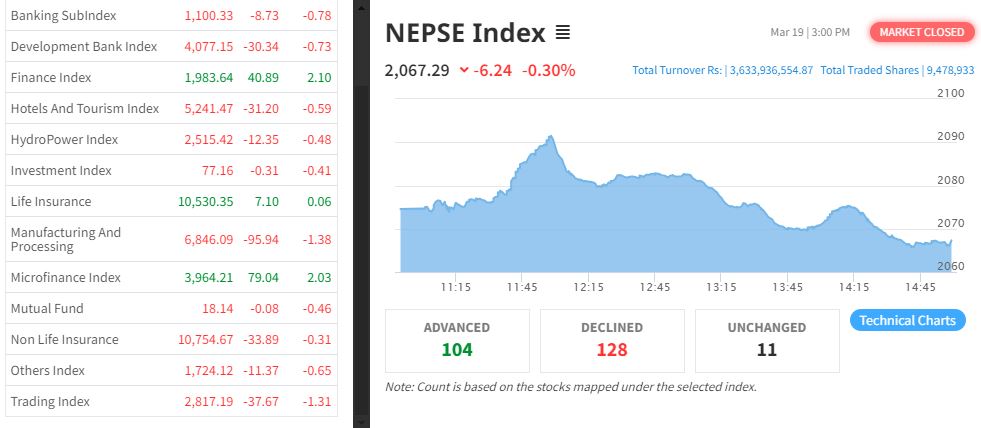Select the Finance Index entry
Image resolution: width=981 pixels, height=428 pixels.
coord(50,77)
